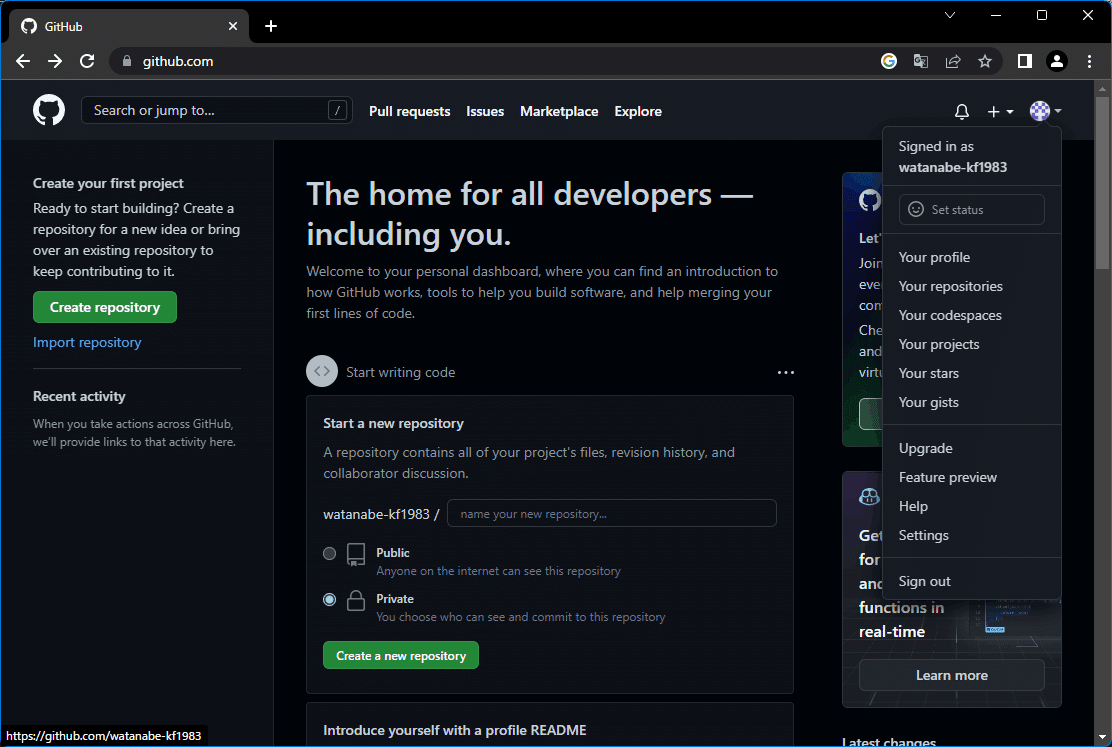The width and height of the screenshot is (1112, 747).
Task: Open the browser side panel icon
Action: click(x=1025, y=62)
